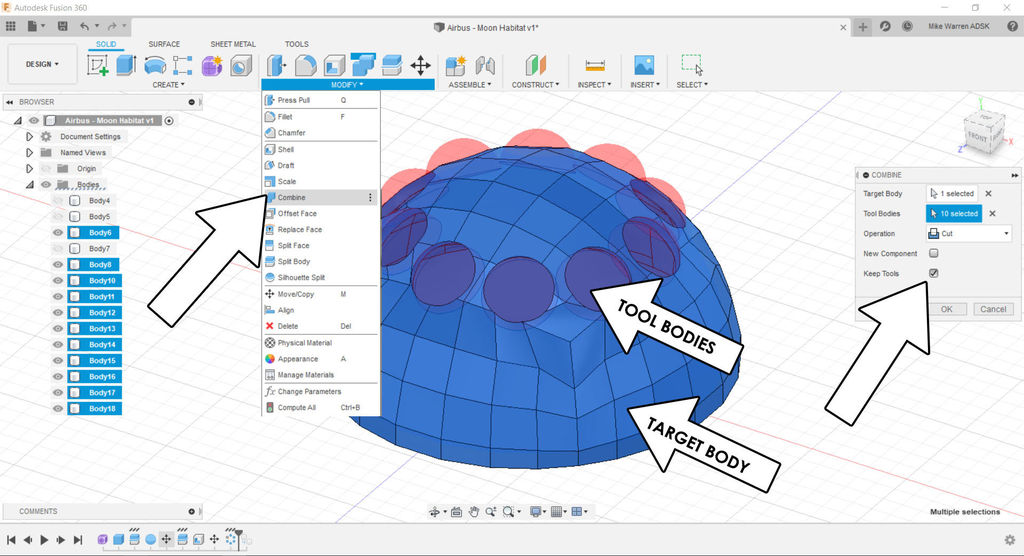Expand the Named Views node
This screenshot has width=1024, height=556.
pyautogui.click(x=29, y=152)
